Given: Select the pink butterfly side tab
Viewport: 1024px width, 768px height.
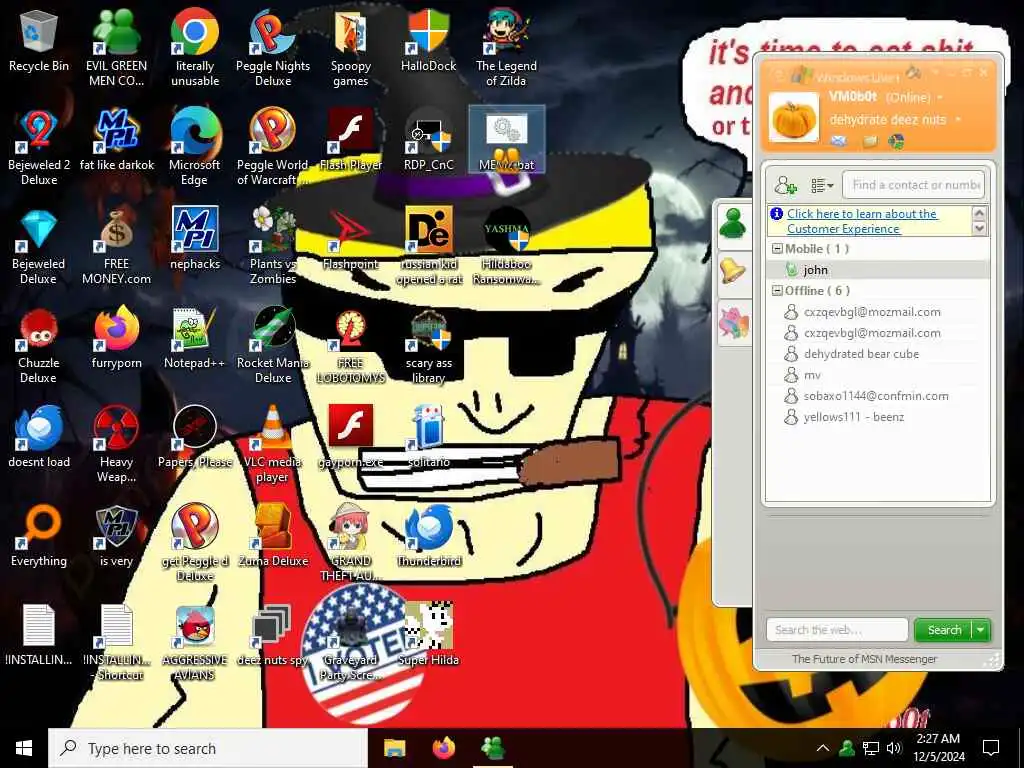Looking at the screenshot, I should coord(733,323).
